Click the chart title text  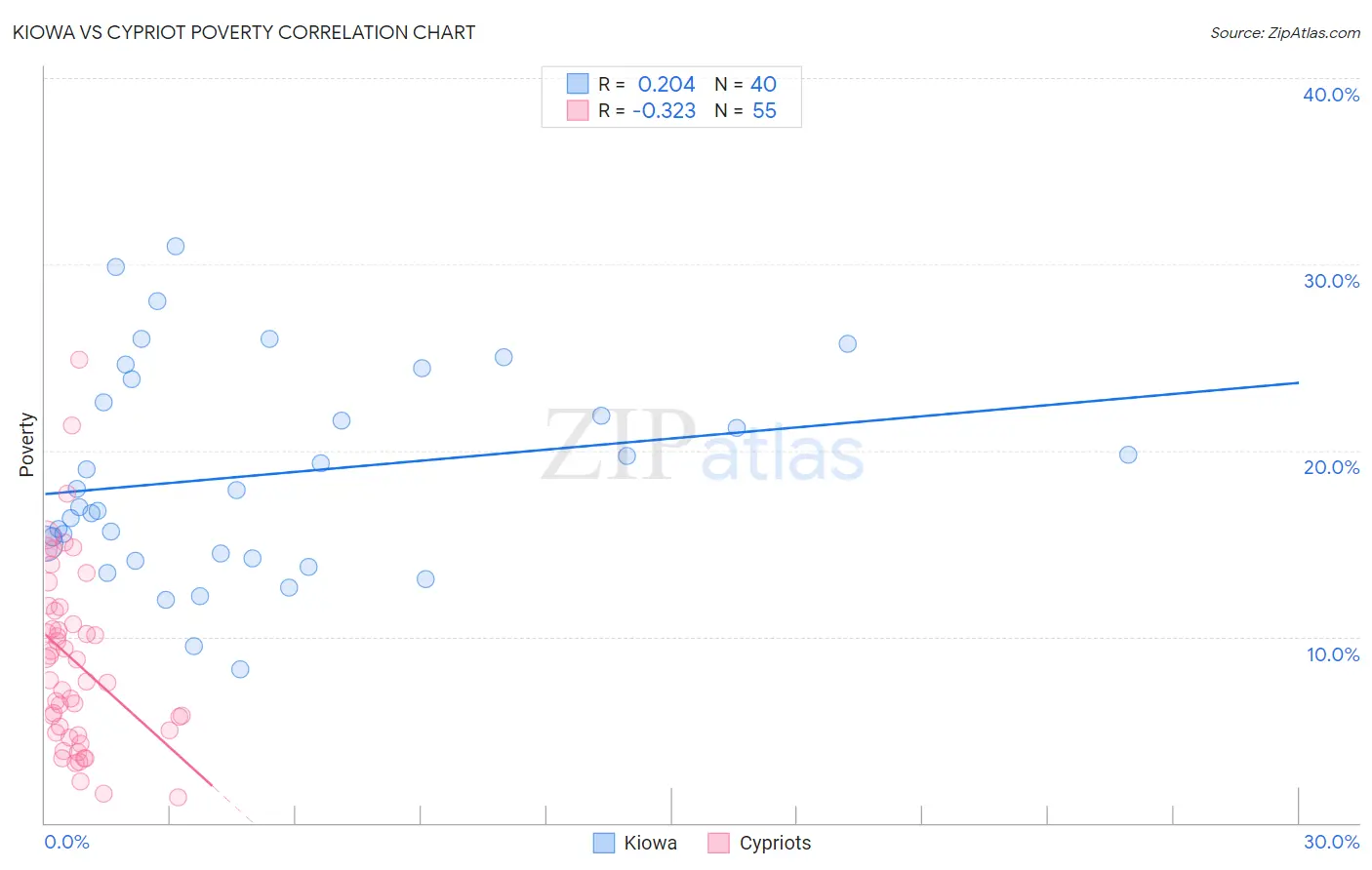tap(244, 32)
